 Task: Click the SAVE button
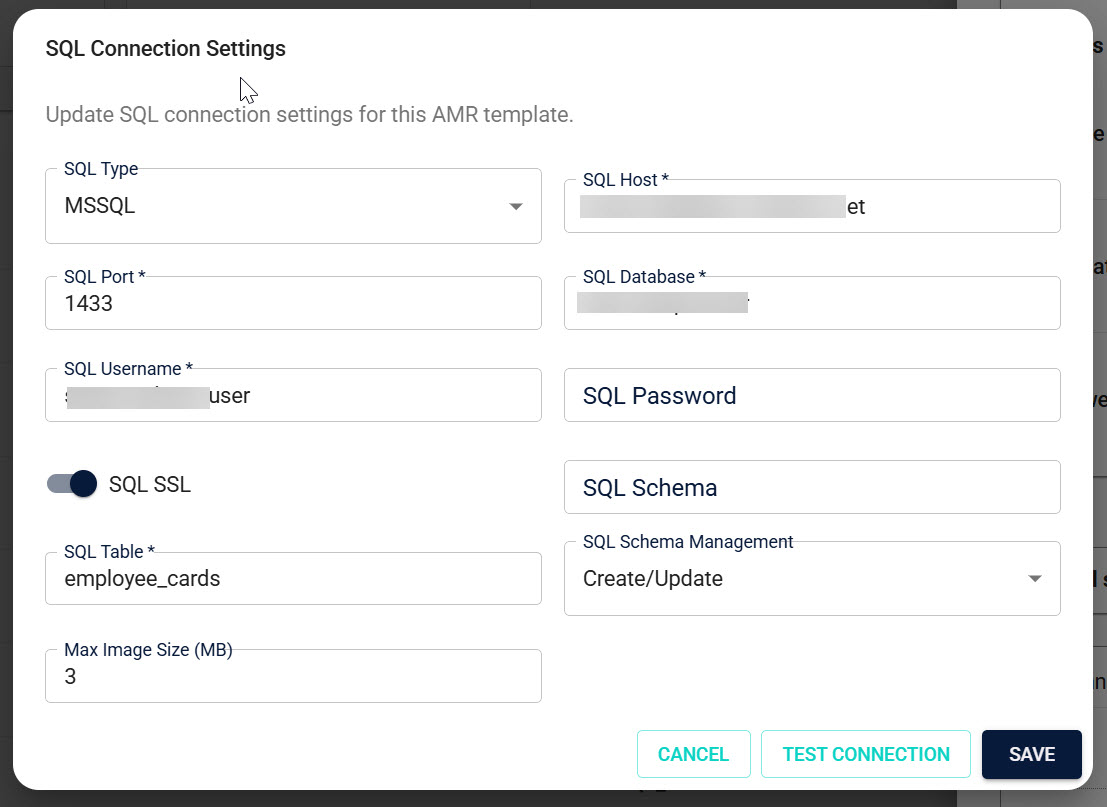point(1031,754)
